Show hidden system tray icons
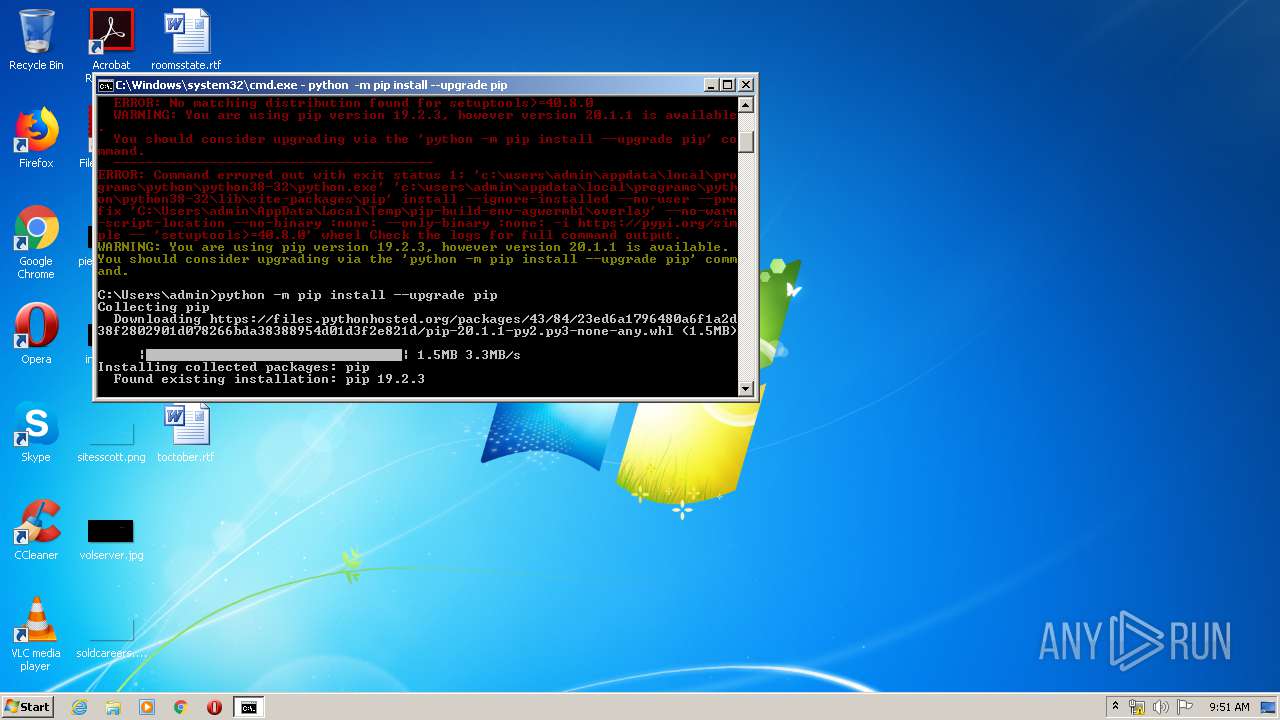 [1115, 707]
